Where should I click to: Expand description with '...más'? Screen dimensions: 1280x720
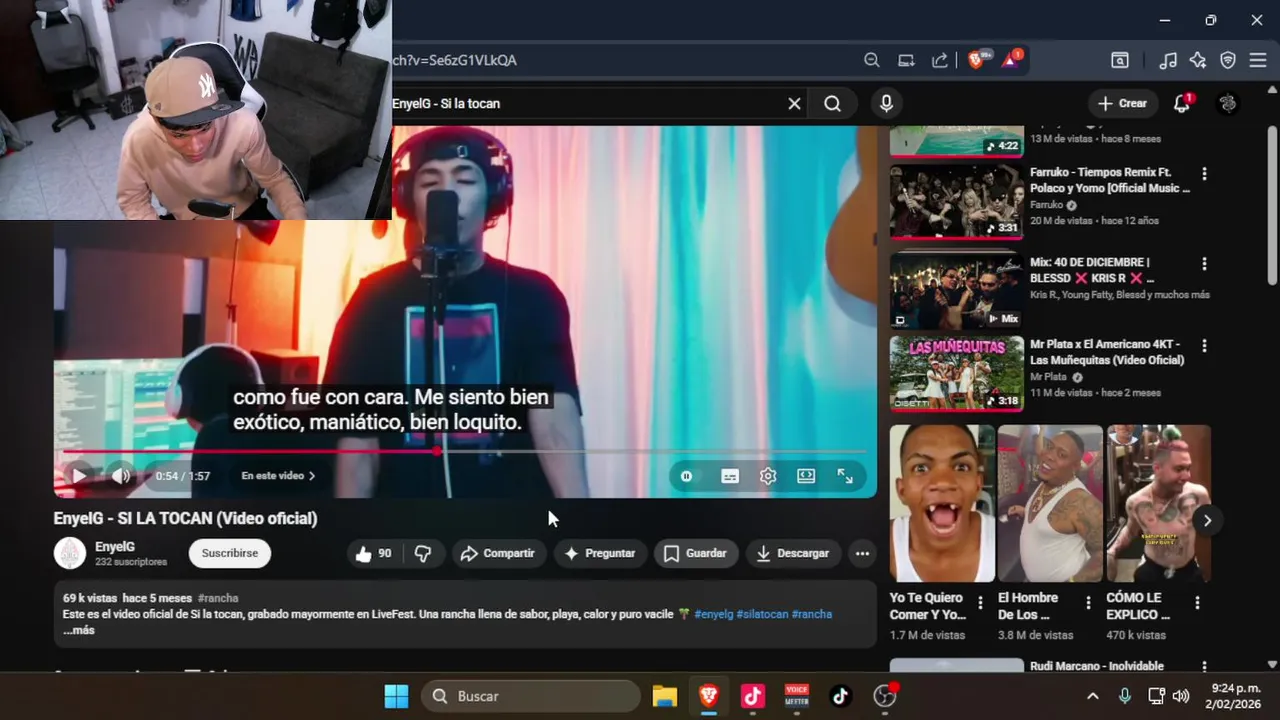point(79,631)
